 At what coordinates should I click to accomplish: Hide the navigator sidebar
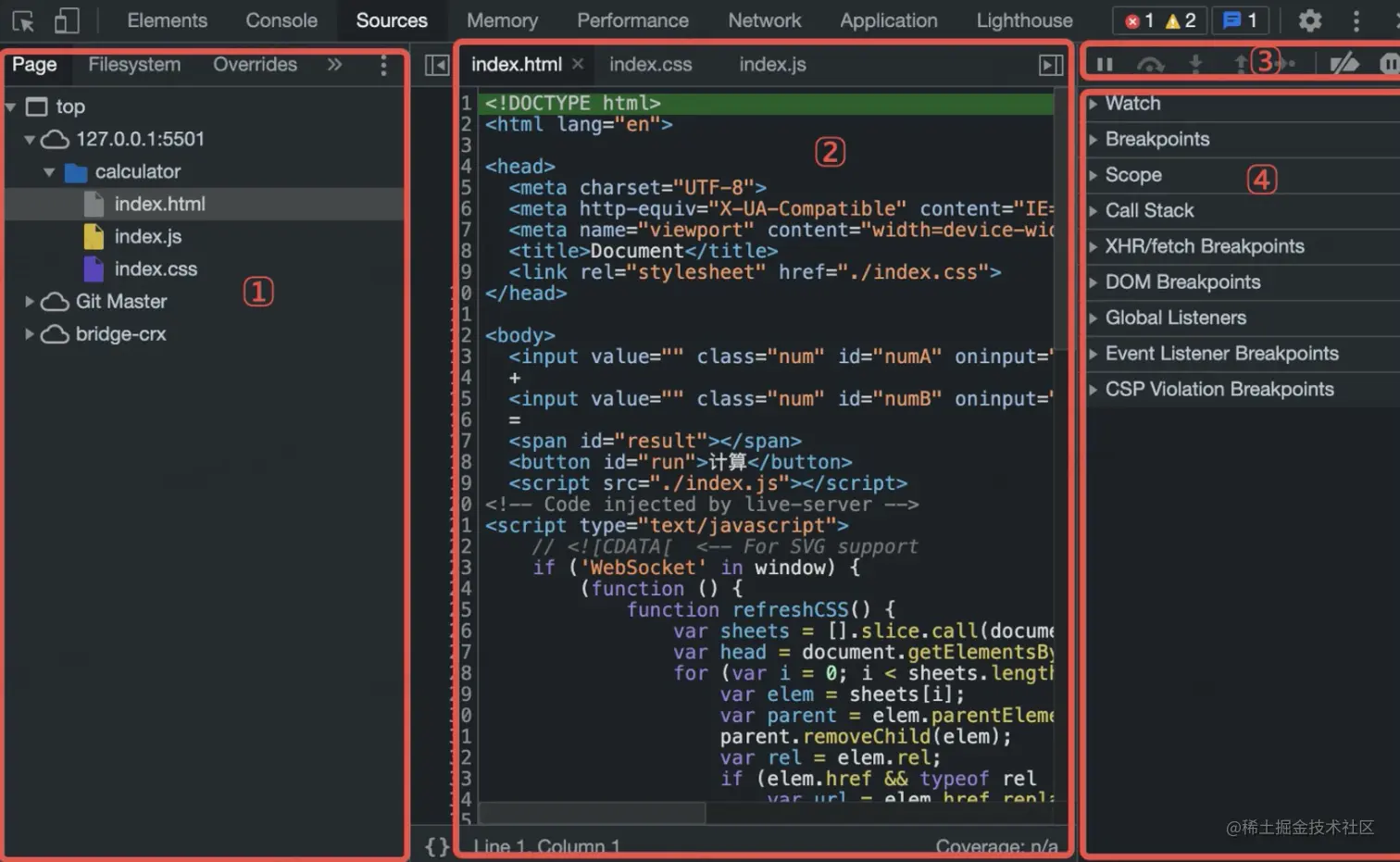(436, 65)
